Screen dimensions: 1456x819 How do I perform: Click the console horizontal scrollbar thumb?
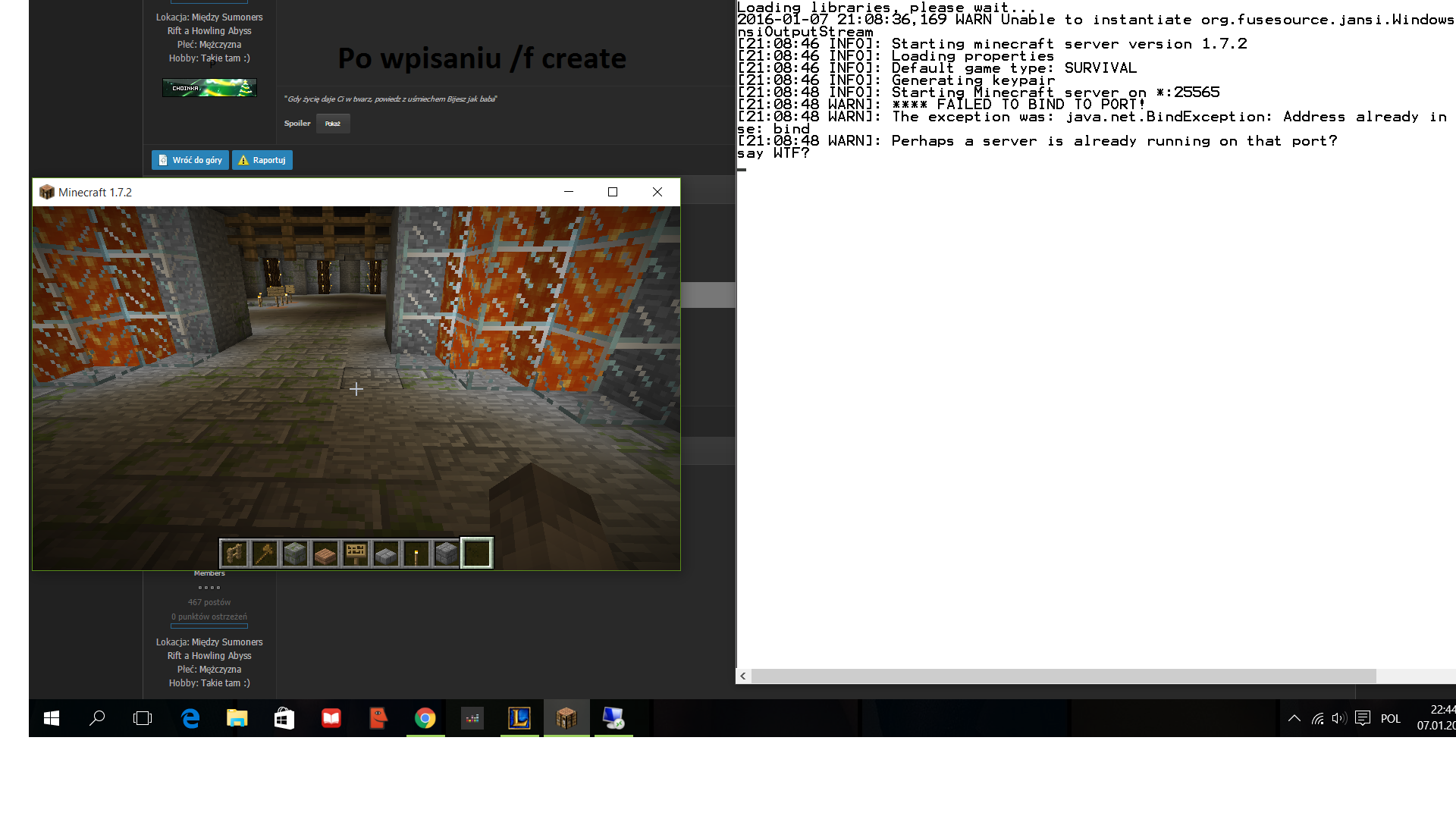click(1063, 676)
